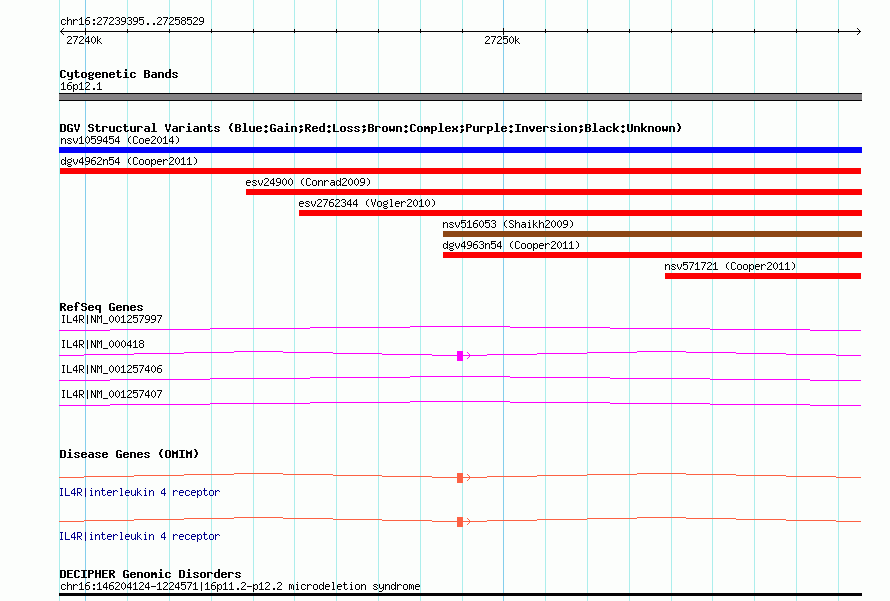Screen dimensions: 890x601
Task: Click the 16p12.1 cytogenetic band bar
Action: pos(460,97)
